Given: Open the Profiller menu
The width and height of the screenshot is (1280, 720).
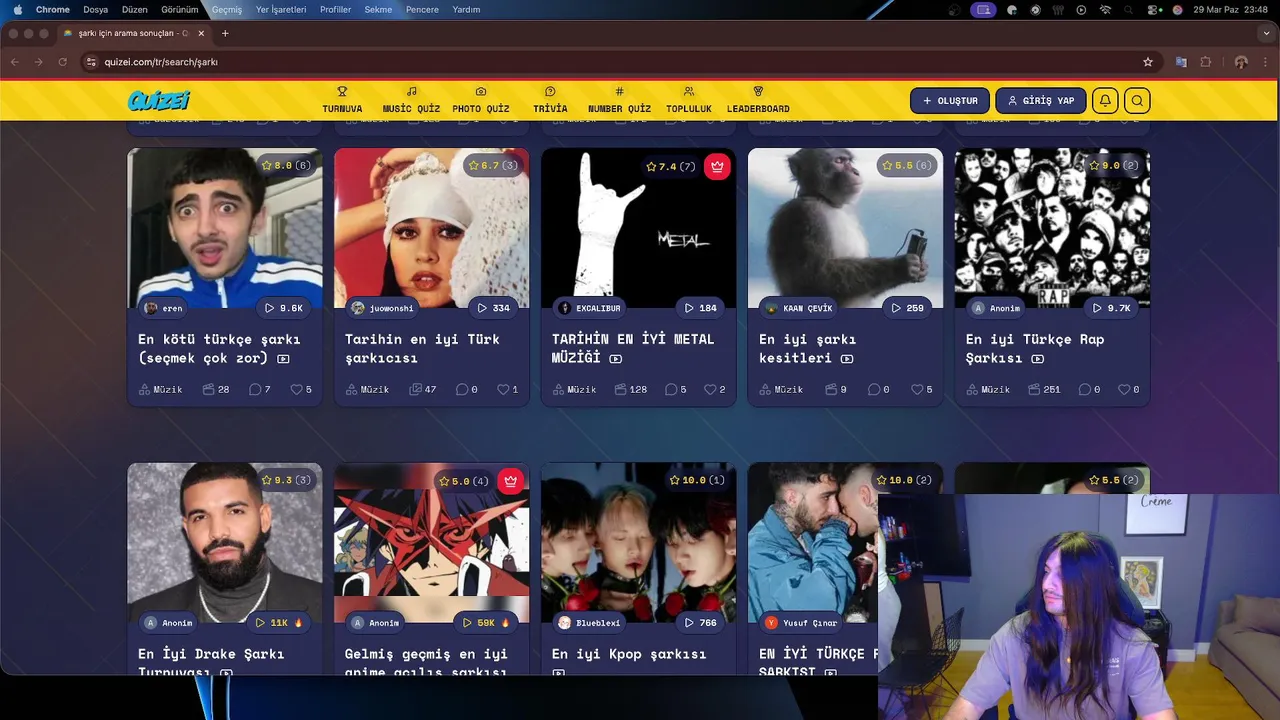Looking at the screenshot, I should tap(335, 9).
